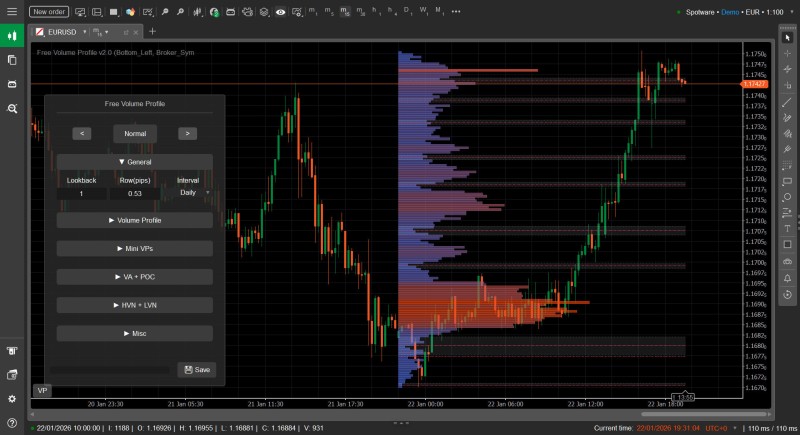Open the more options ellipsis in toolbar
This screenshot has width=800, height=435.
[x=456, y=11]
